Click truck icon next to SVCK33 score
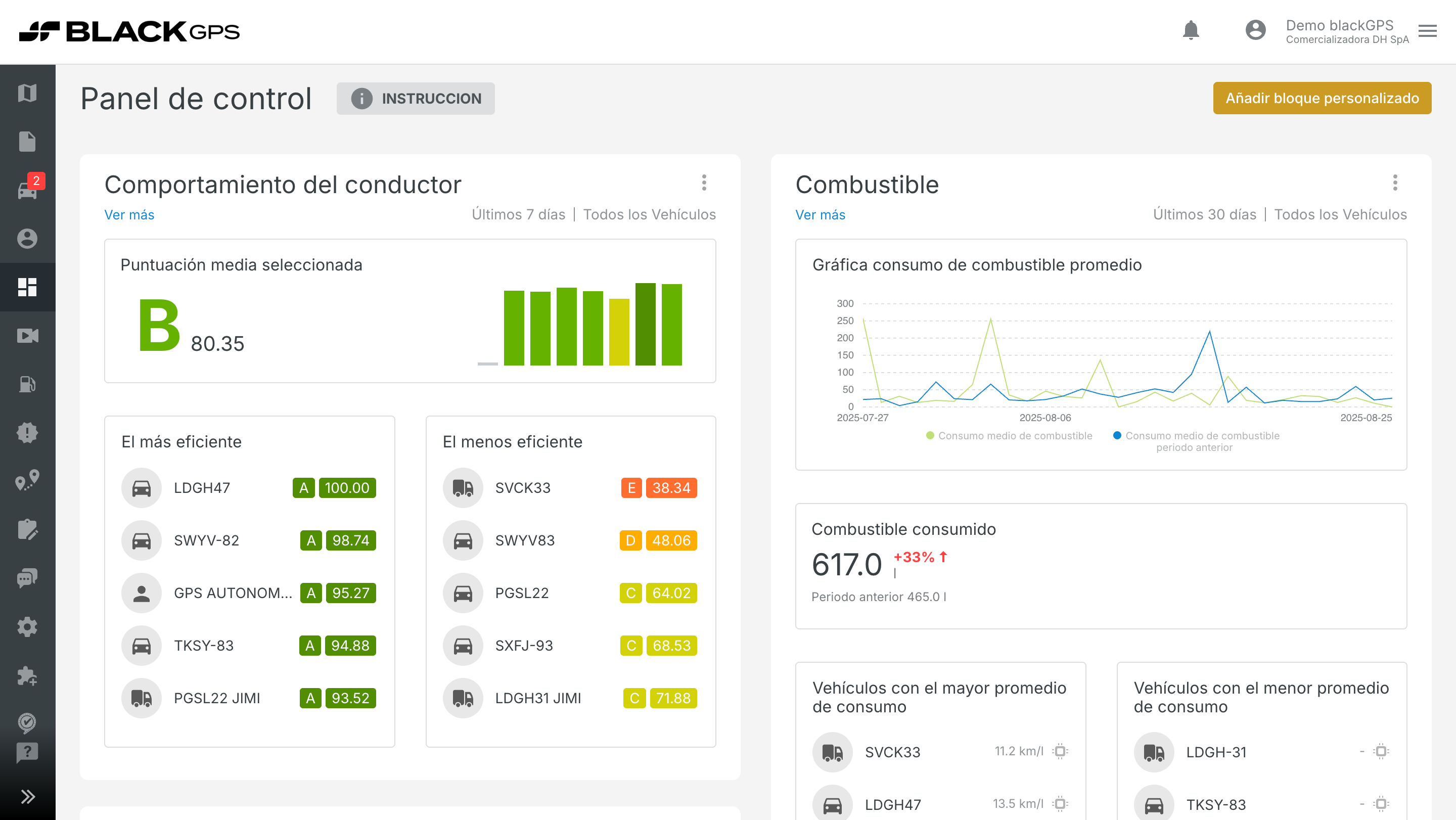 tap(463, 488)
